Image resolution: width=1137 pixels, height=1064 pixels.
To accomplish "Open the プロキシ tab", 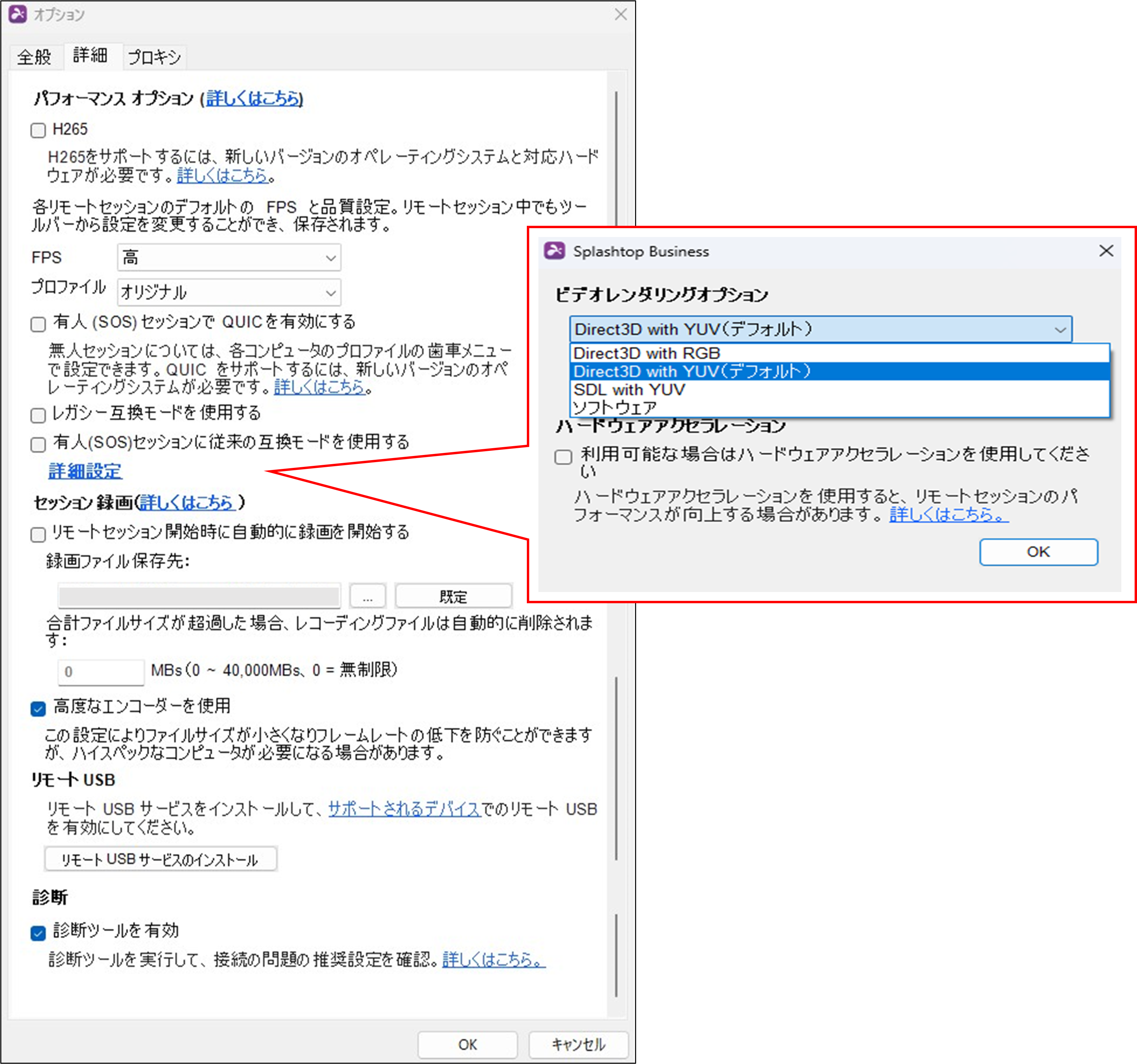I will point(154,56).
